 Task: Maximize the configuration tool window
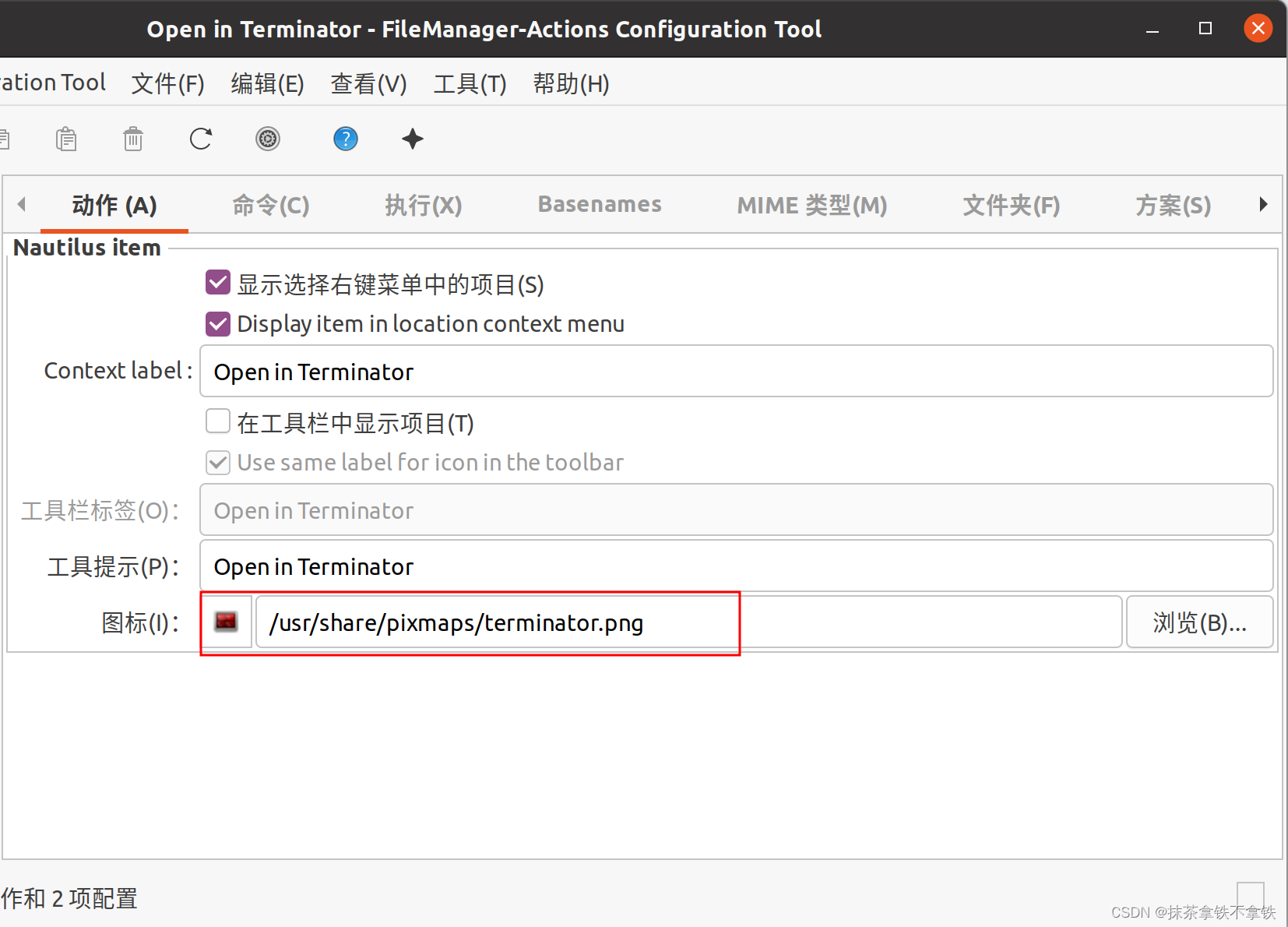pyautogui.click(x=1205, y=29)
